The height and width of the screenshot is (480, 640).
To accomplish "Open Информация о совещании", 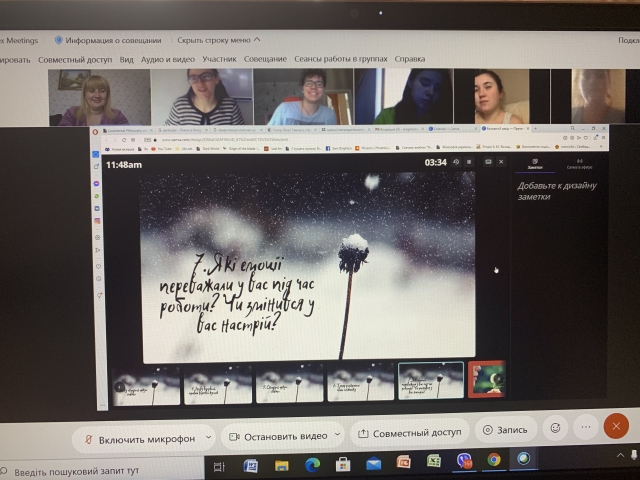I will pyautogui.click(x=108, y=40).
